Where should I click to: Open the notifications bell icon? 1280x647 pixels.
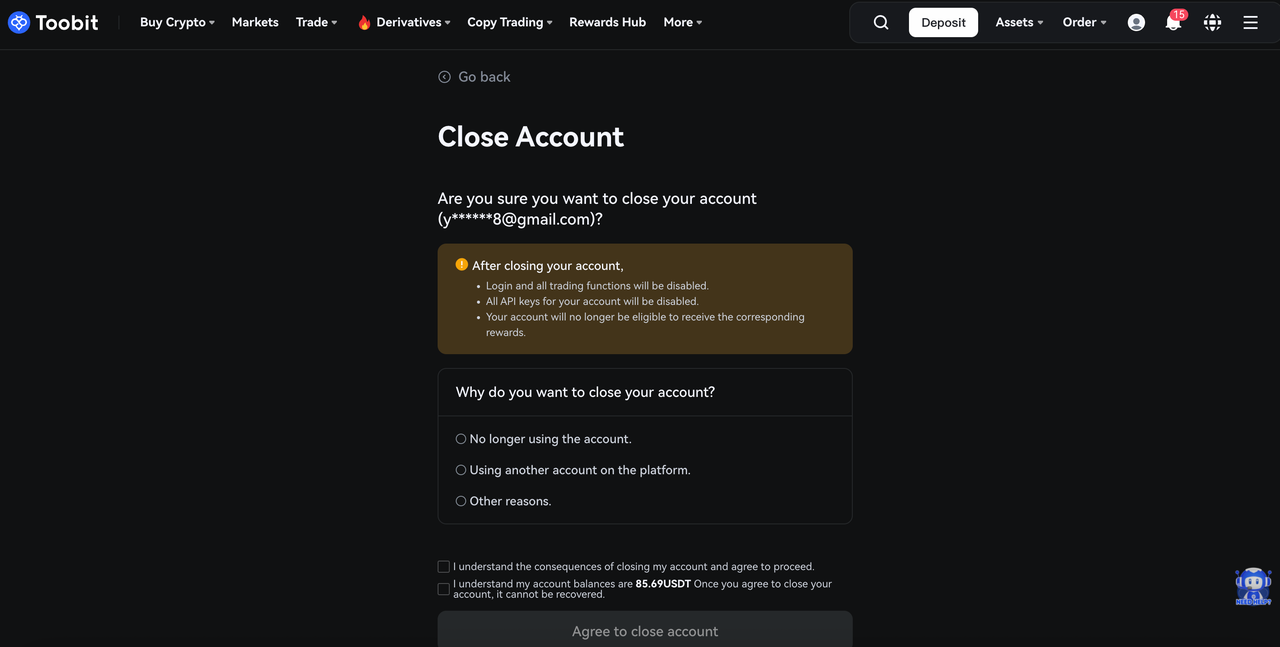(x=1174, y=22)
